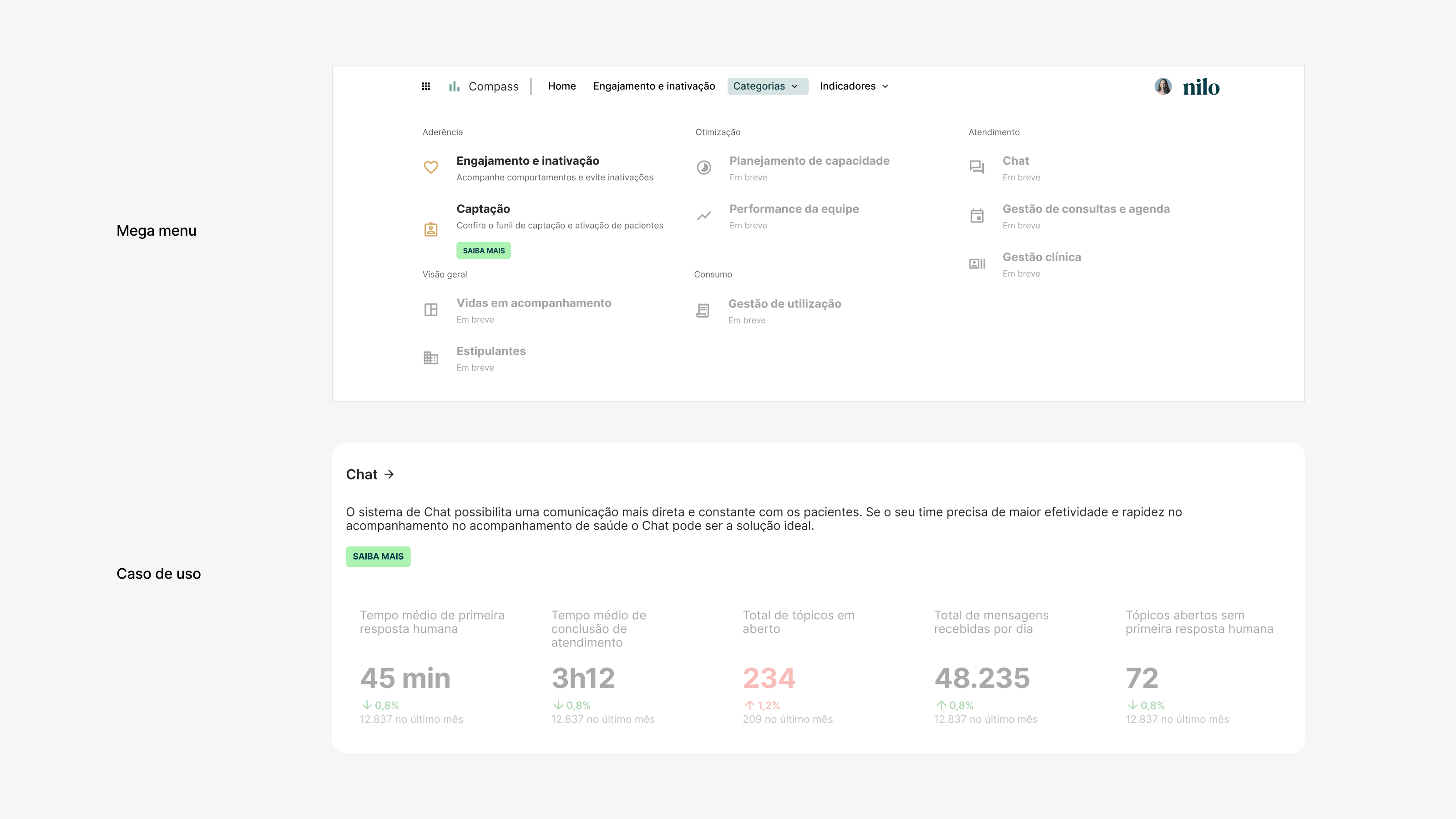Click the Compass app name
Image resolution: width=1456 pixels, height=819 pixels.
click(x=493, y=86)
